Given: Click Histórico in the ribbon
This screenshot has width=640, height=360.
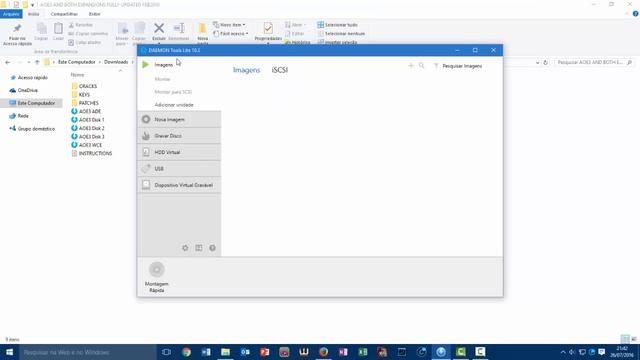Looking at the screenshot, I should (x=297, y=42).
